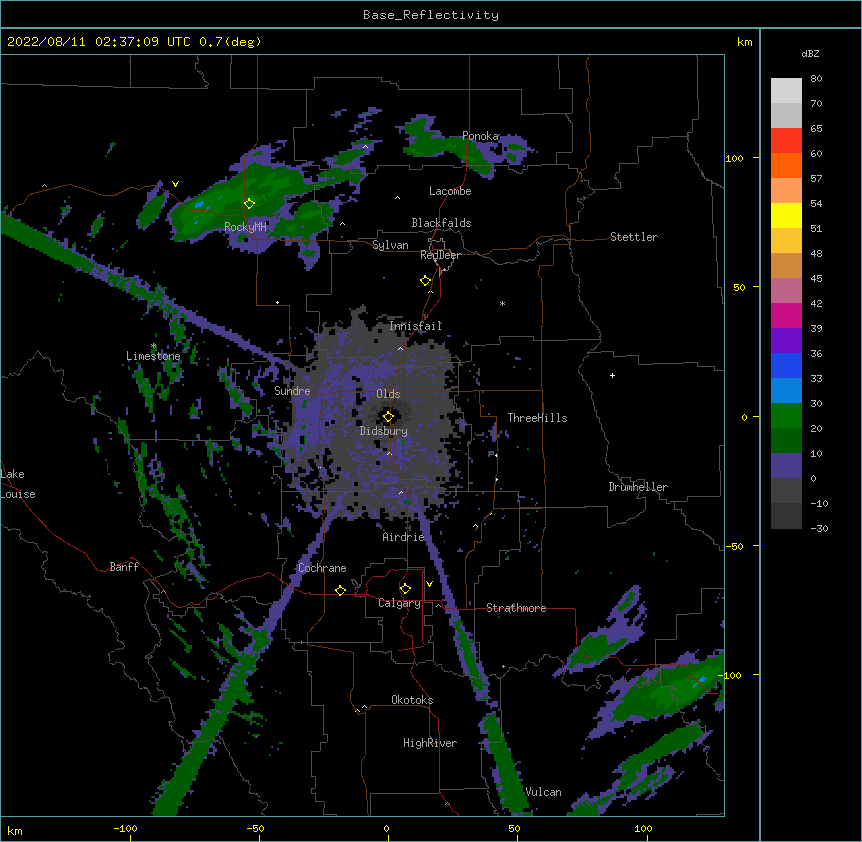Click the Calgary city label
Screen dimensions: 862x842
399,603
